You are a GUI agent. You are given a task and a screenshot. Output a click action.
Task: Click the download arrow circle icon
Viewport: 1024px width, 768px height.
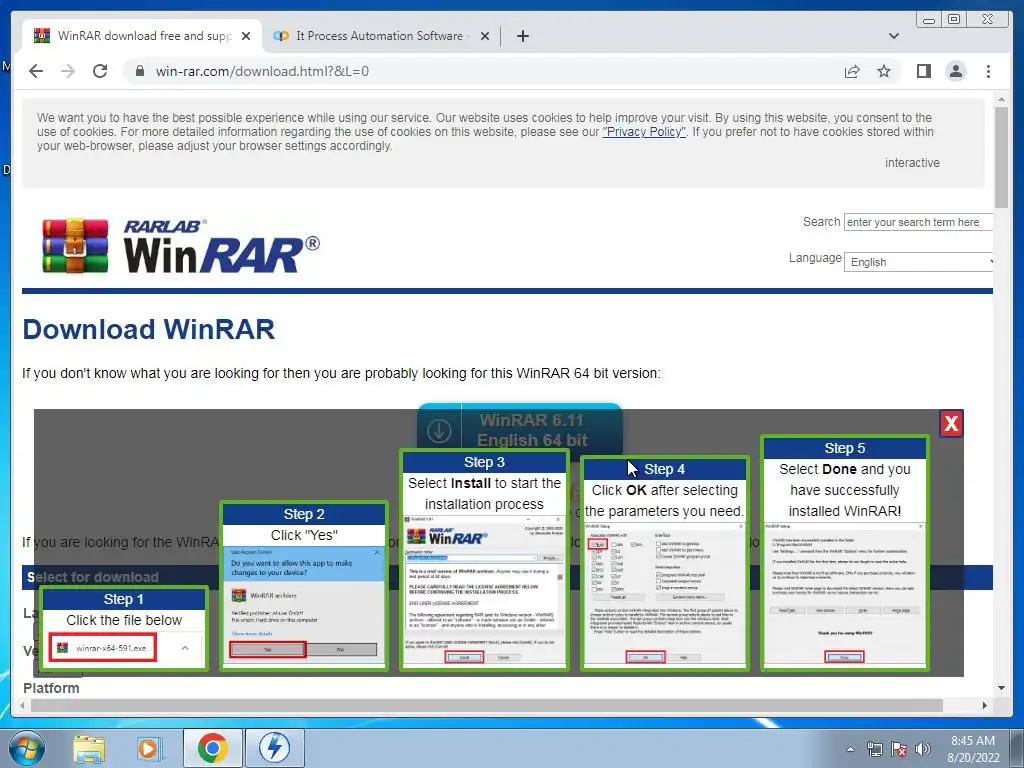coord(439,431)
